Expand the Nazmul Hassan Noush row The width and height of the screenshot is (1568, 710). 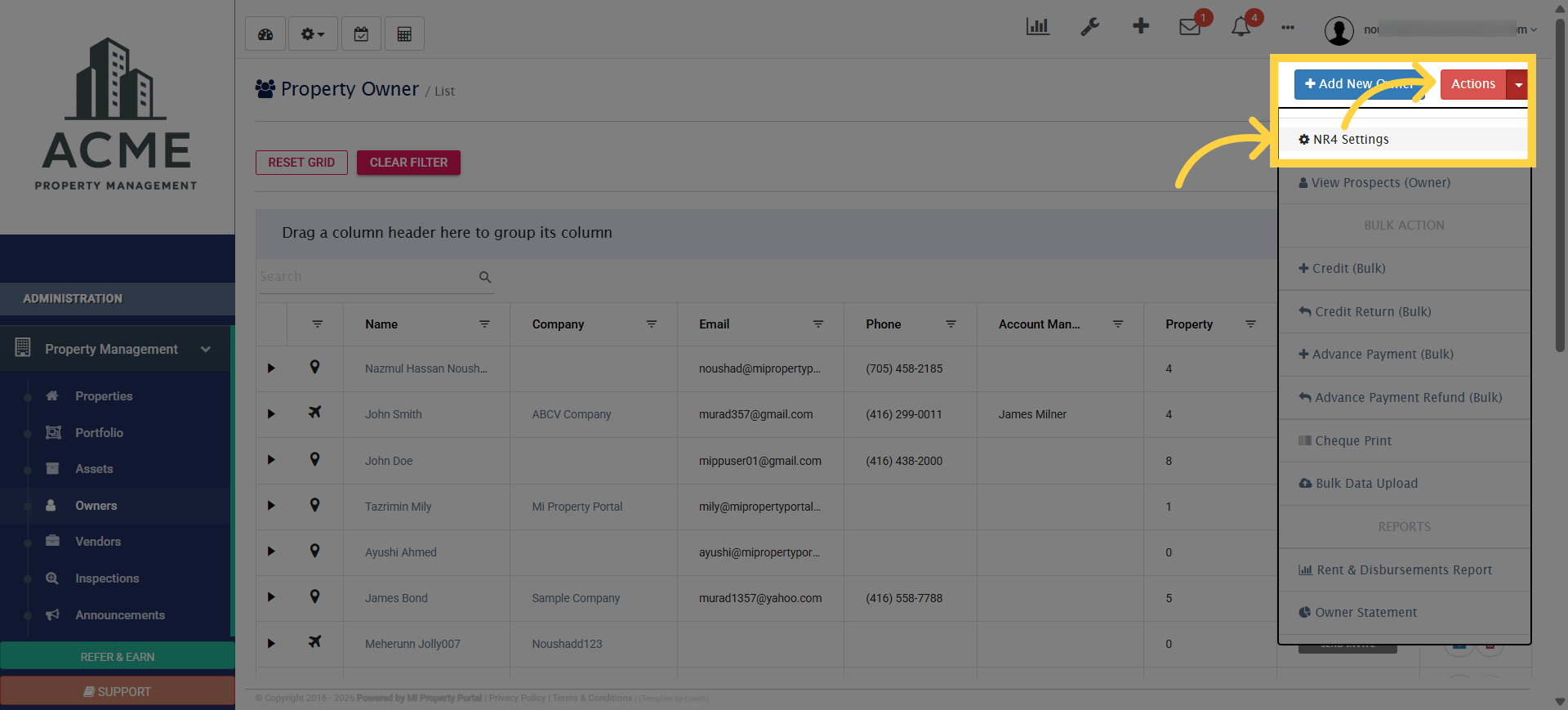point(271,368)
